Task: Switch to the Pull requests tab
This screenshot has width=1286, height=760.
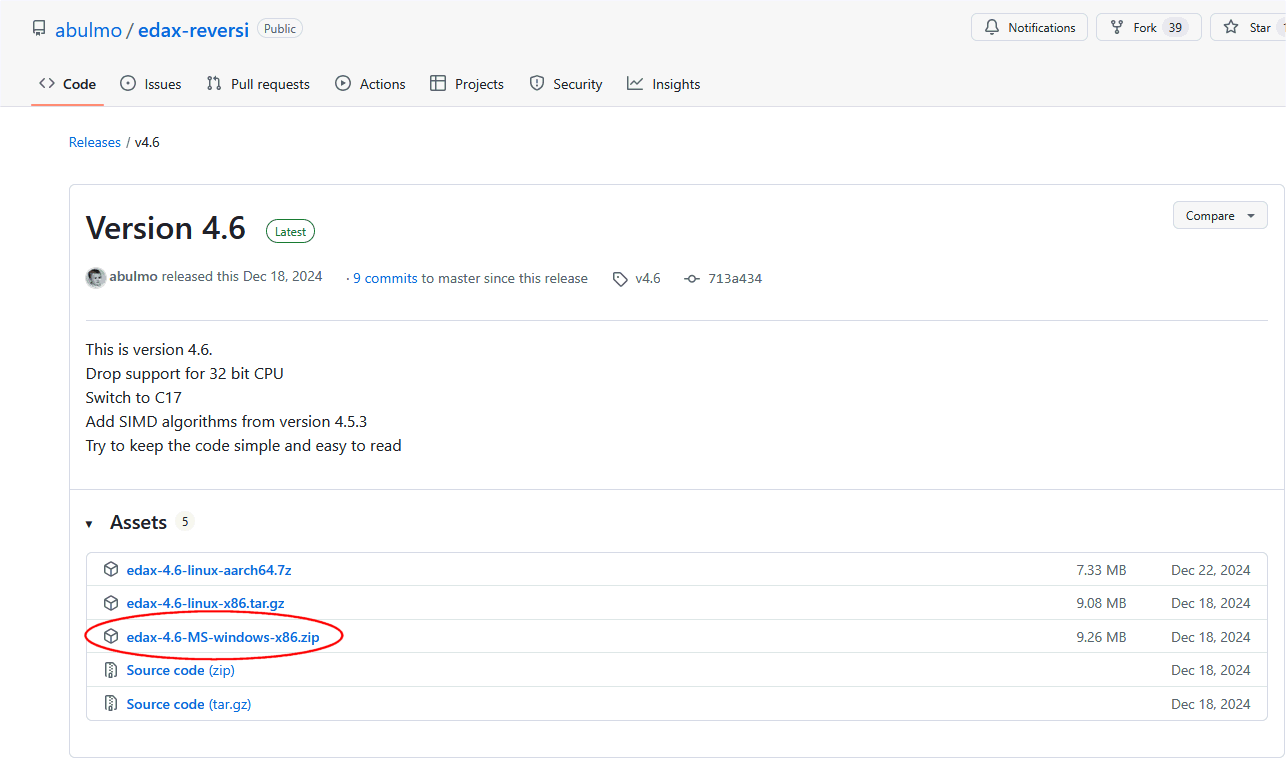Action: [x=258, y=84]
